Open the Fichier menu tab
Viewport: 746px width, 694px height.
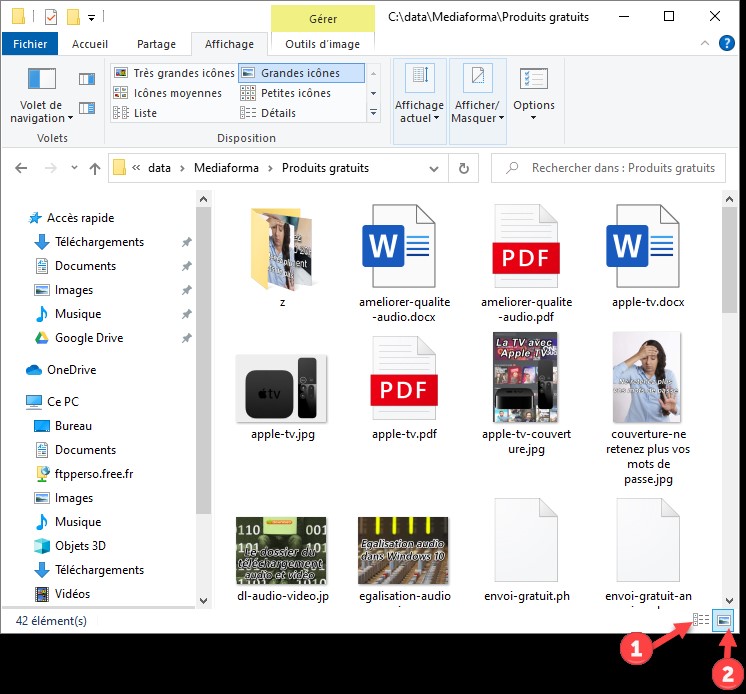(30, 44)
